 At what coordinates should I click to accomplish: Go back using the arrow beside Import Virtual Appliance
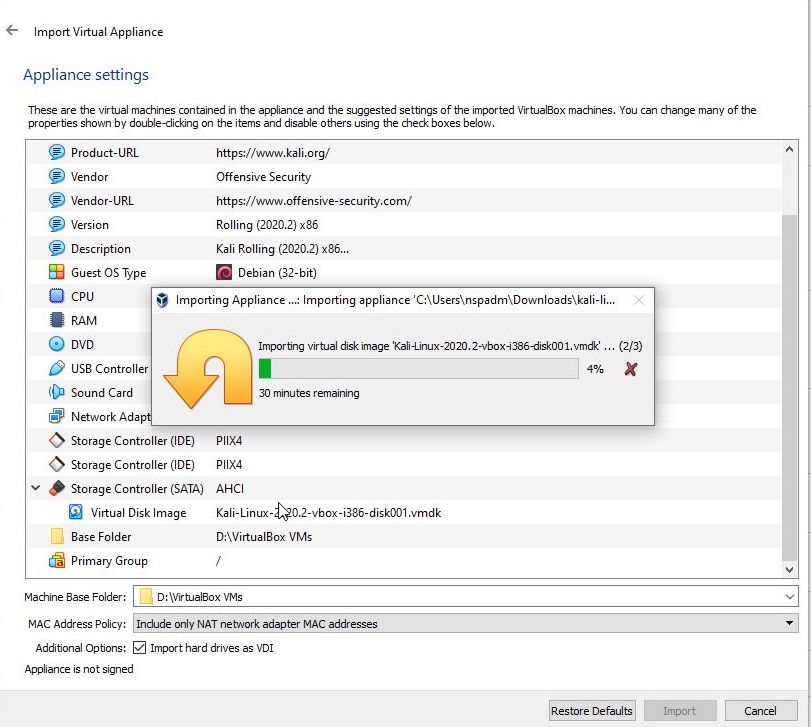12,31
